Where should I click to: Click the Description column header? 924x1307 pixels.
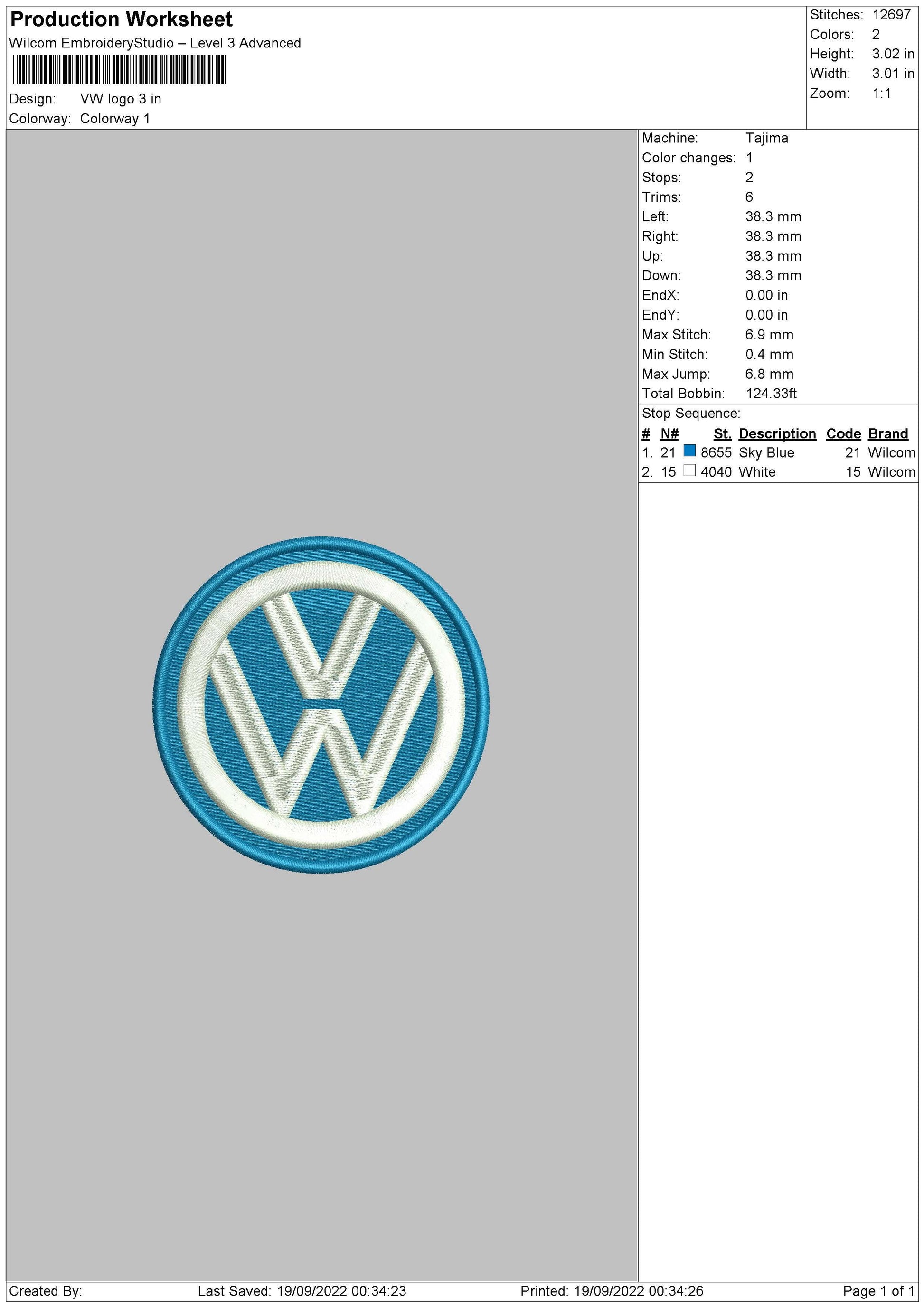tap(777, 433)
